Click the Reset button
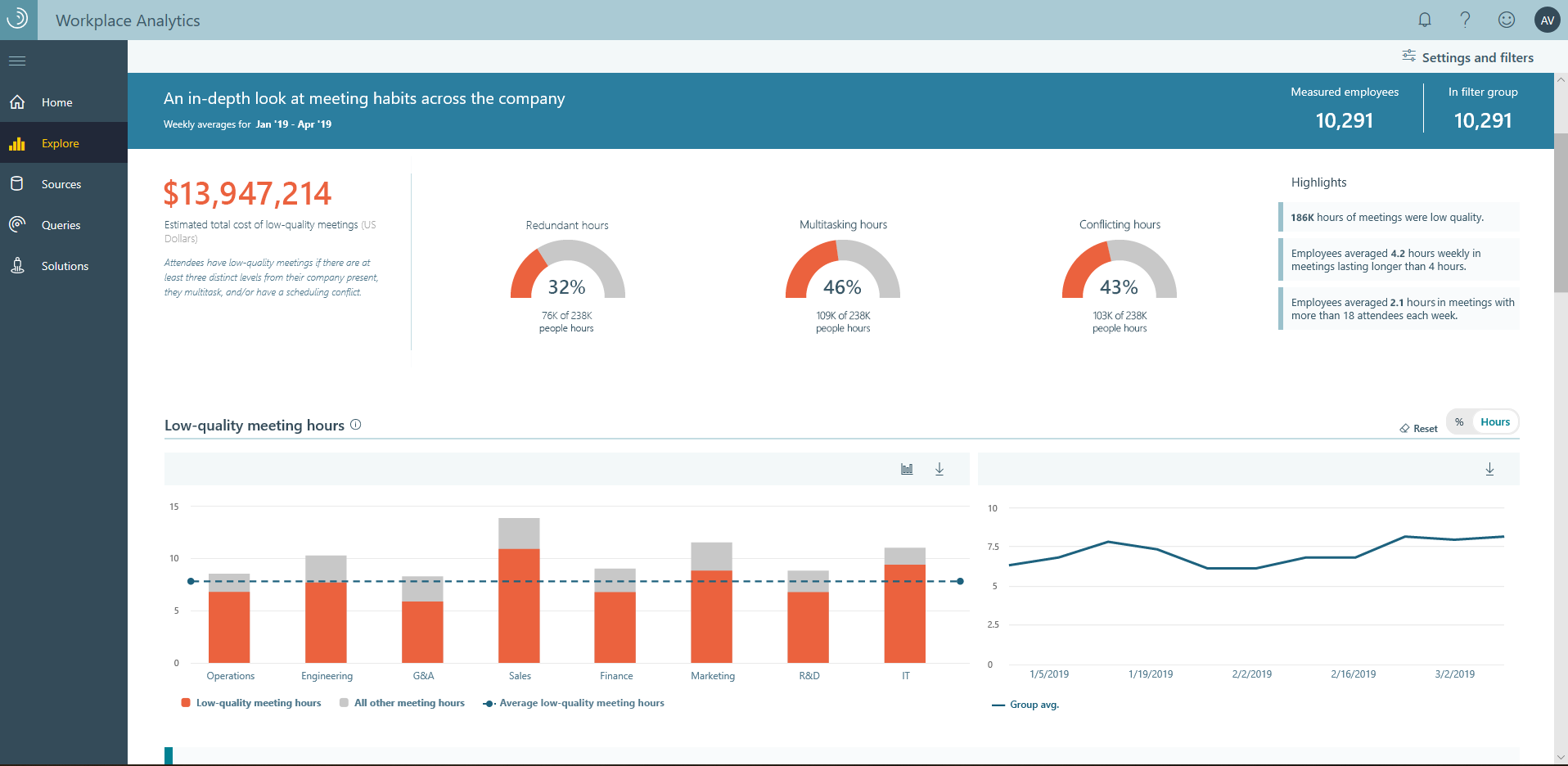 [1418, 429]
